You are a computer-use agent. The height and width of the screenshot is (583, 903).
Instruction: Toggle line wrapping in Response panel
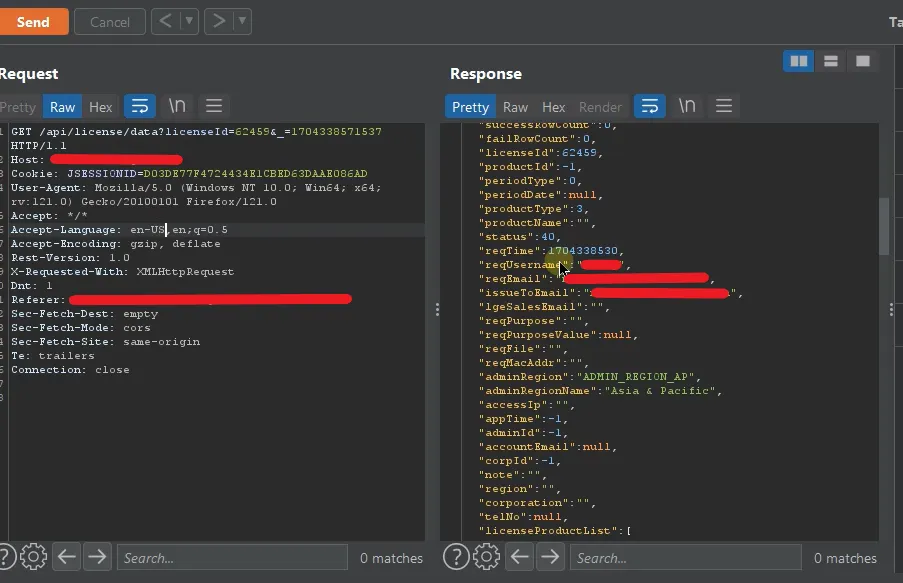pyautogui.click(x=650, y=106)
